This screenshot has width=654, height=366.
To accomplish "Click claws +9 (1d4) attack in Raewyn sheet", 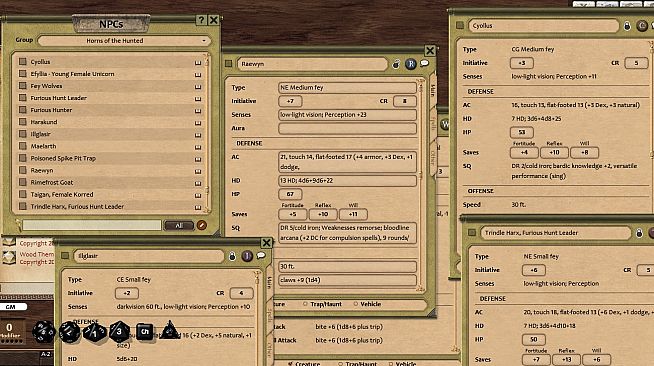I will 347,280.
